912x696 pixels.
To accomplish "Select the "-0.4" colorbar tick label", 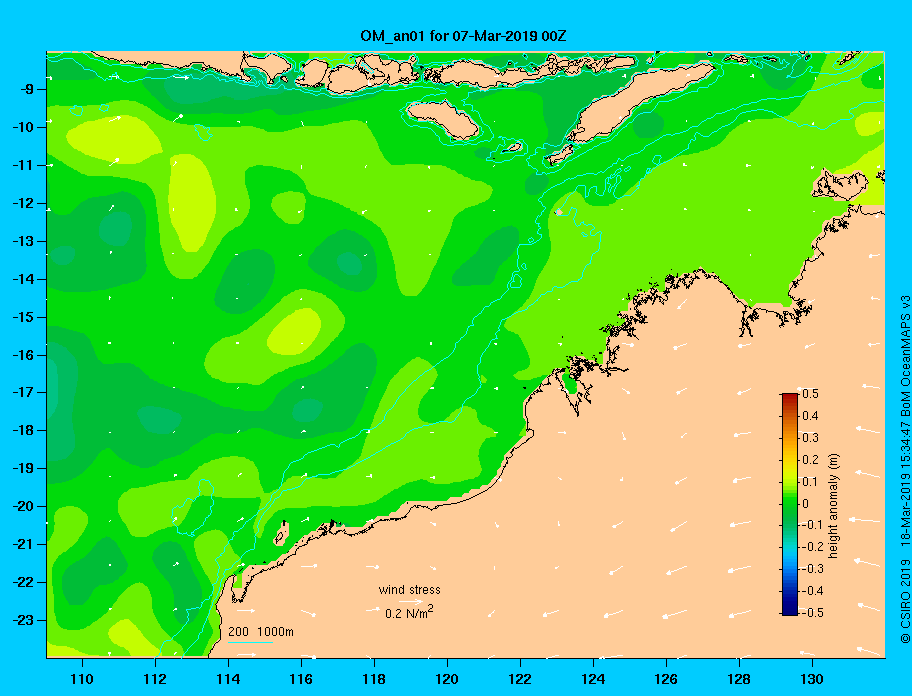I will (812, 591).
